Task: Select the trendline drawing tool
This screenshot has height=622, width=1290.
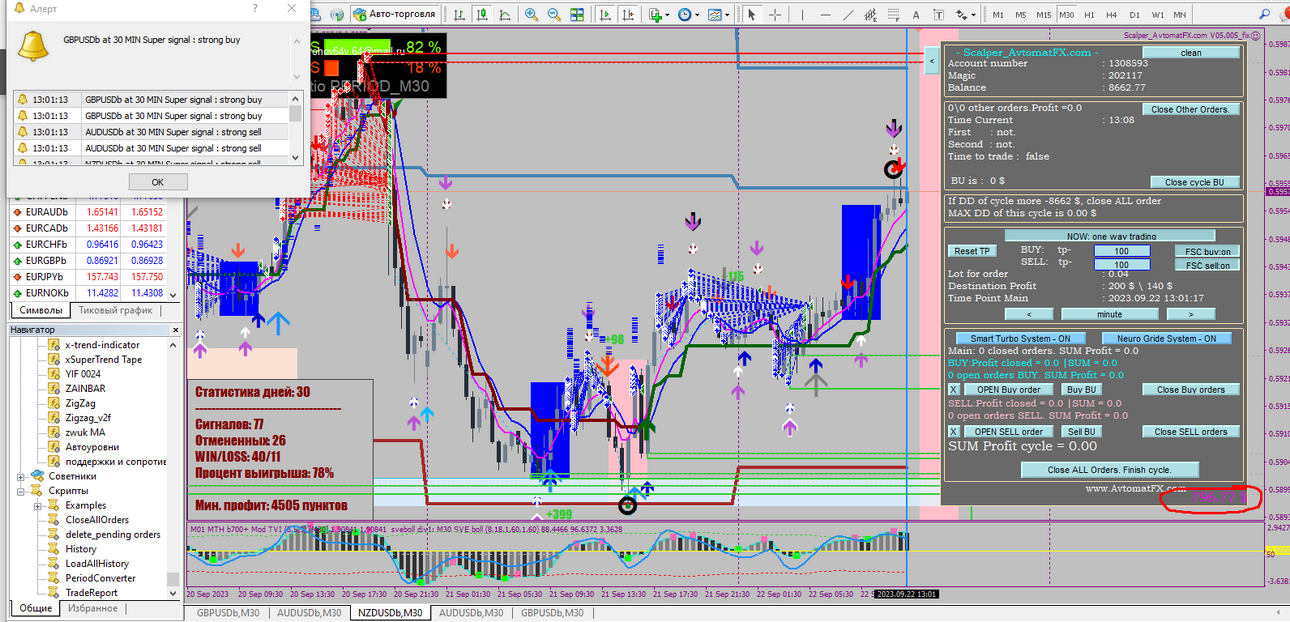Action: [x=848, y=15]
